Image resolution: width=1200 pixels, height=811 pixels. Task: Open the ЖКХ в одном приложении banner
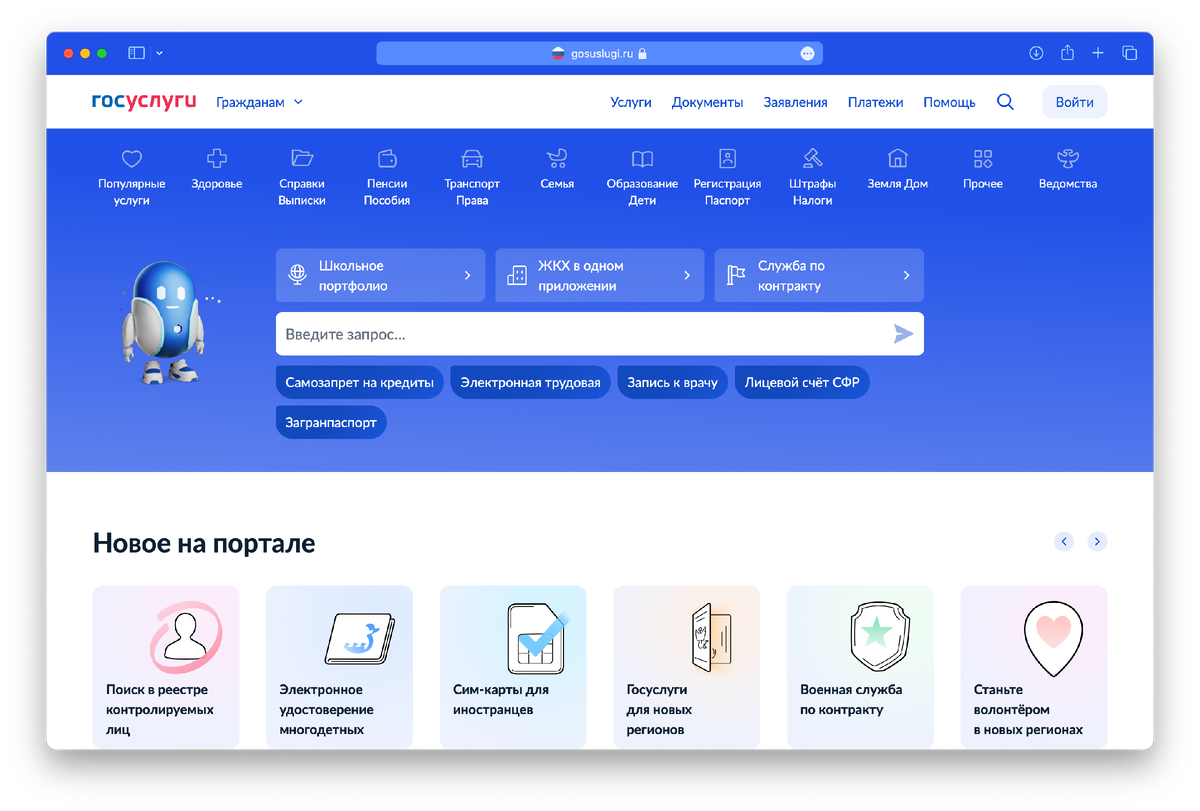pyautogui.click(x=599, y=275)
